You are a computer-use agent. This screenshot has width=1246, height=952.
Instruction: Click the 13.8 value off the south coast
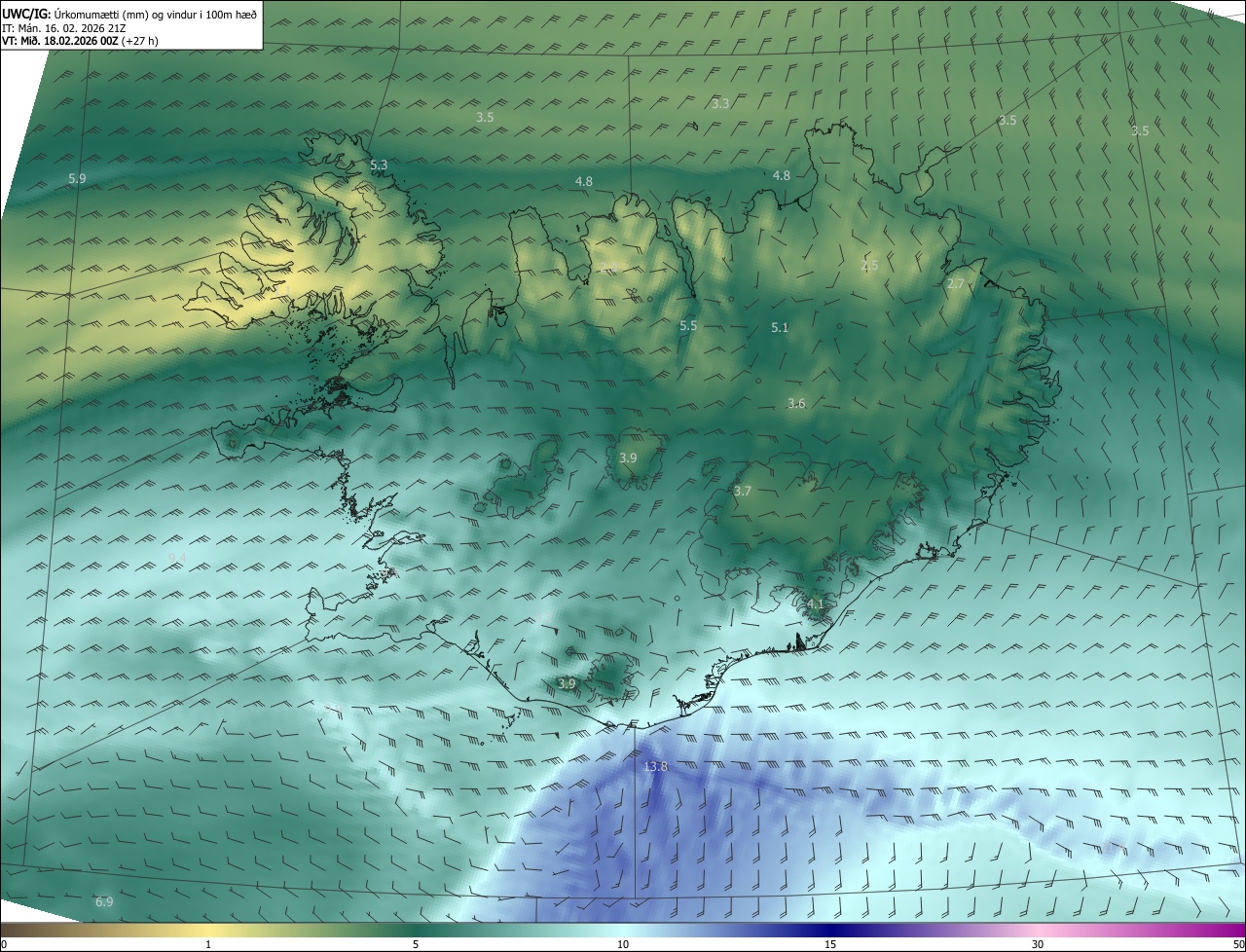656,767
